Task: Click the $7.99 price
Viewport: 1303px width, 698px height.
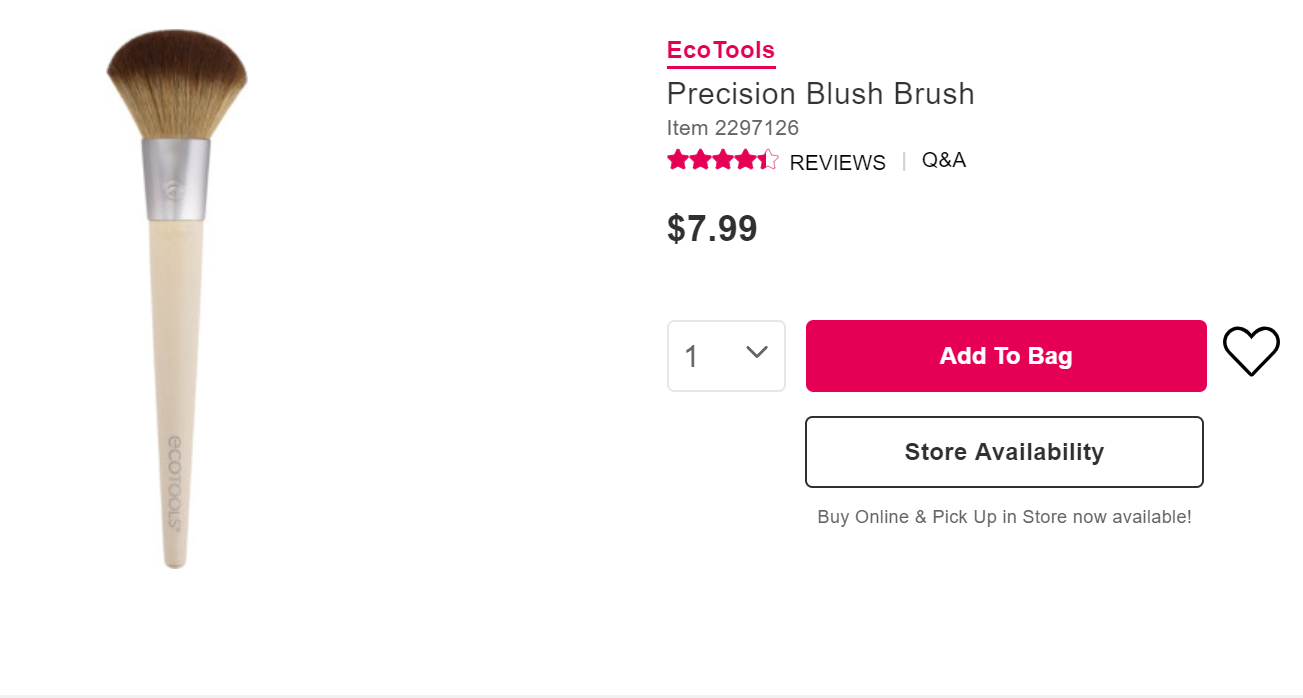Action: (712, 229)
